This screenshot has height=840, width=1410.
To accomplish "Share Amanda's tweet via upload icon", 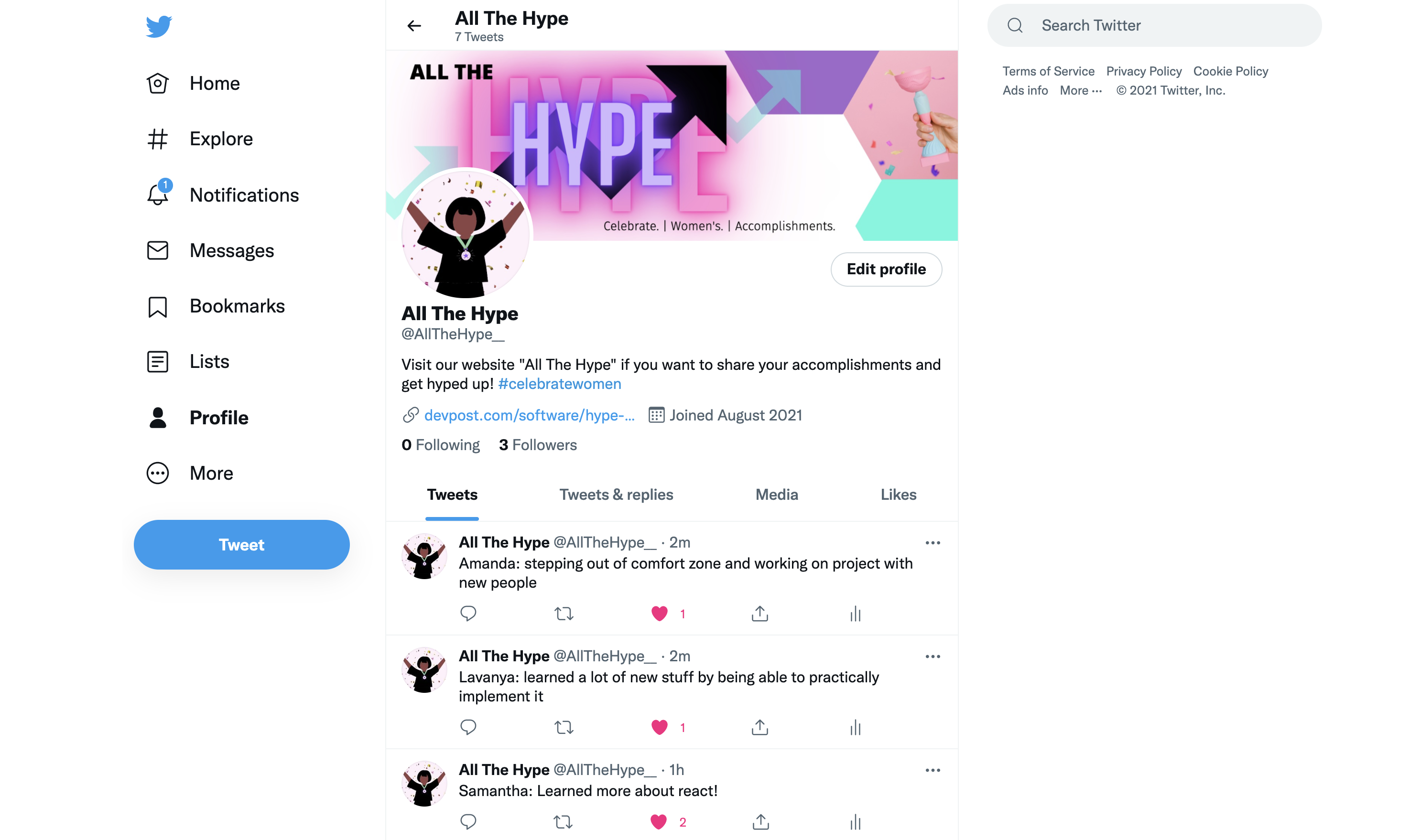I will click(x=759, y=614).
